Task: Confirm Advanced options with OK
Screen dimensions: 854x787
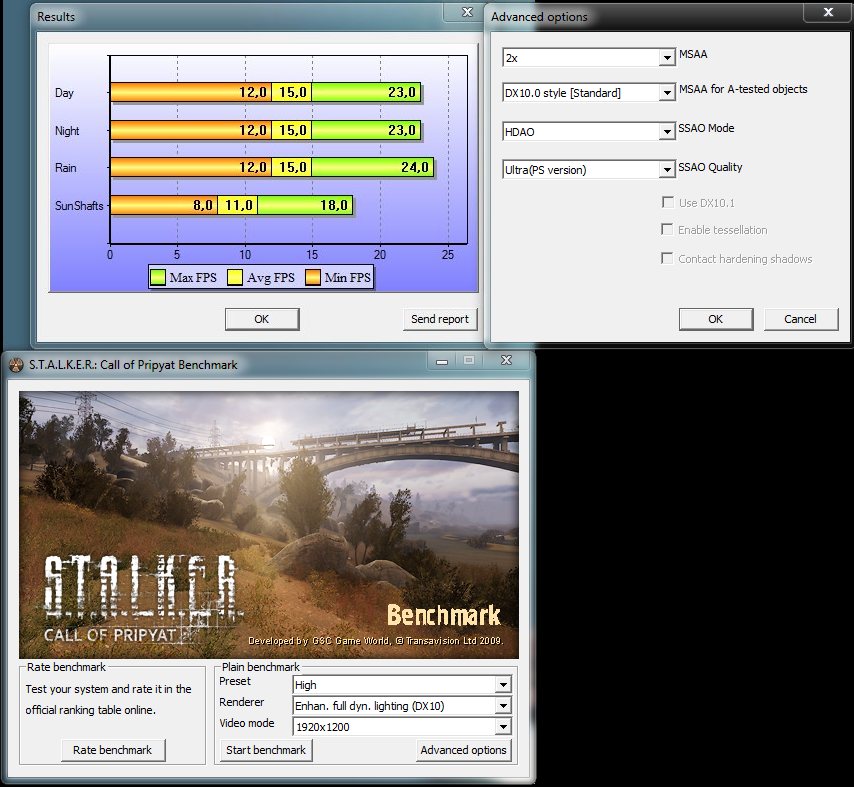Action: coord(716,319)
